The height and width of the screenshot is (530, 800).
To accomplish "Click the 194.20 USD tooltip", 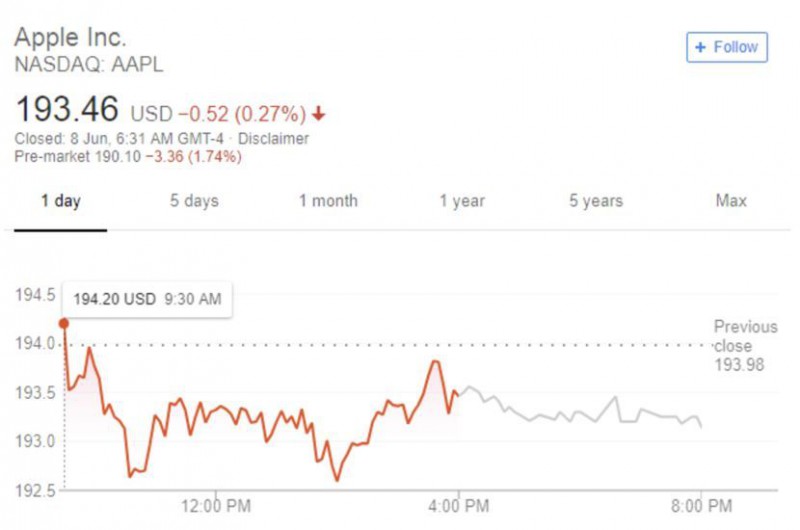I will [147, 299].
